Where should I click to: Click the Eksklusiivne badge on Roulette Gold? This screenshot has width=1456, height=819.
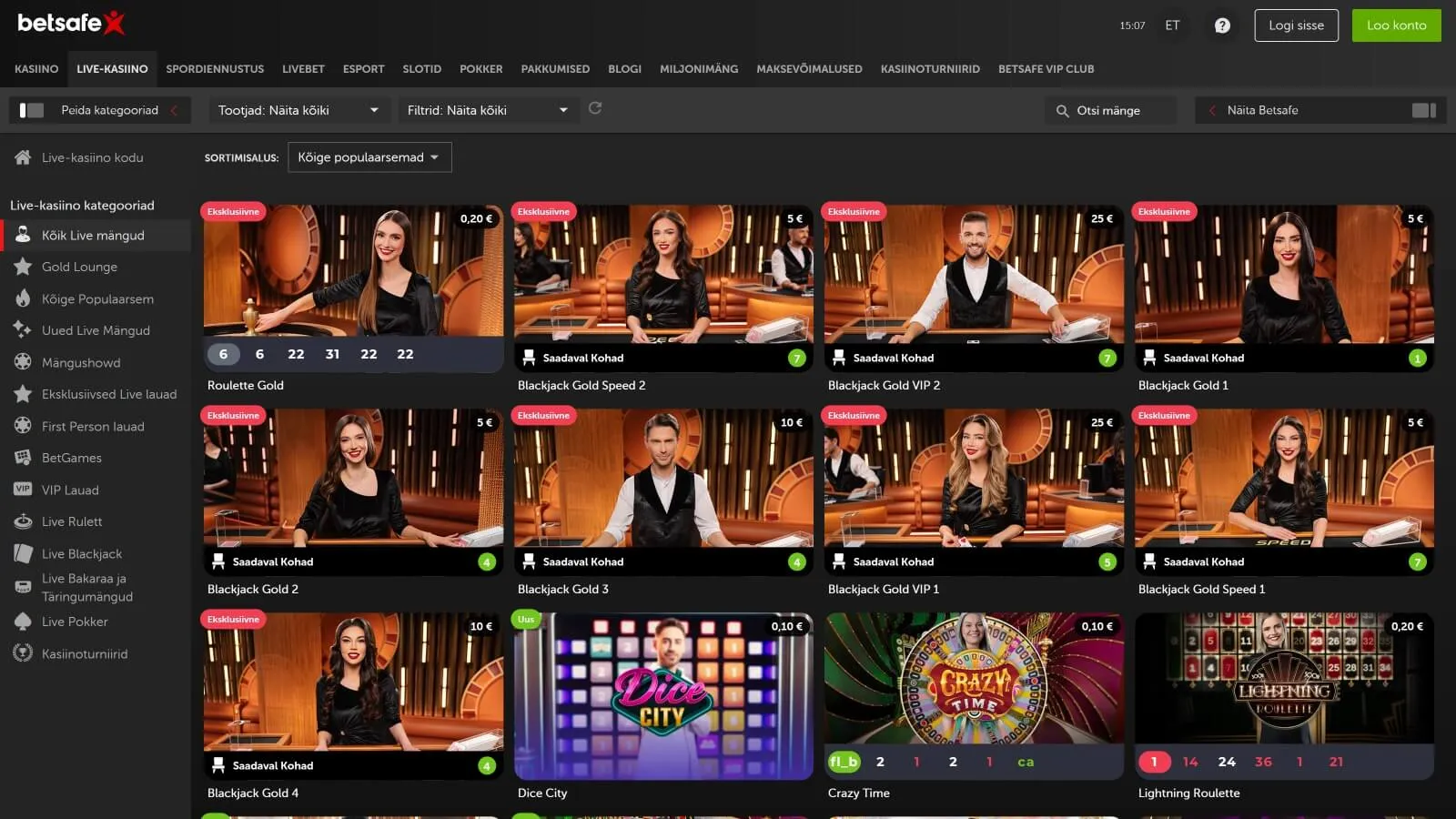coord(233,212)
